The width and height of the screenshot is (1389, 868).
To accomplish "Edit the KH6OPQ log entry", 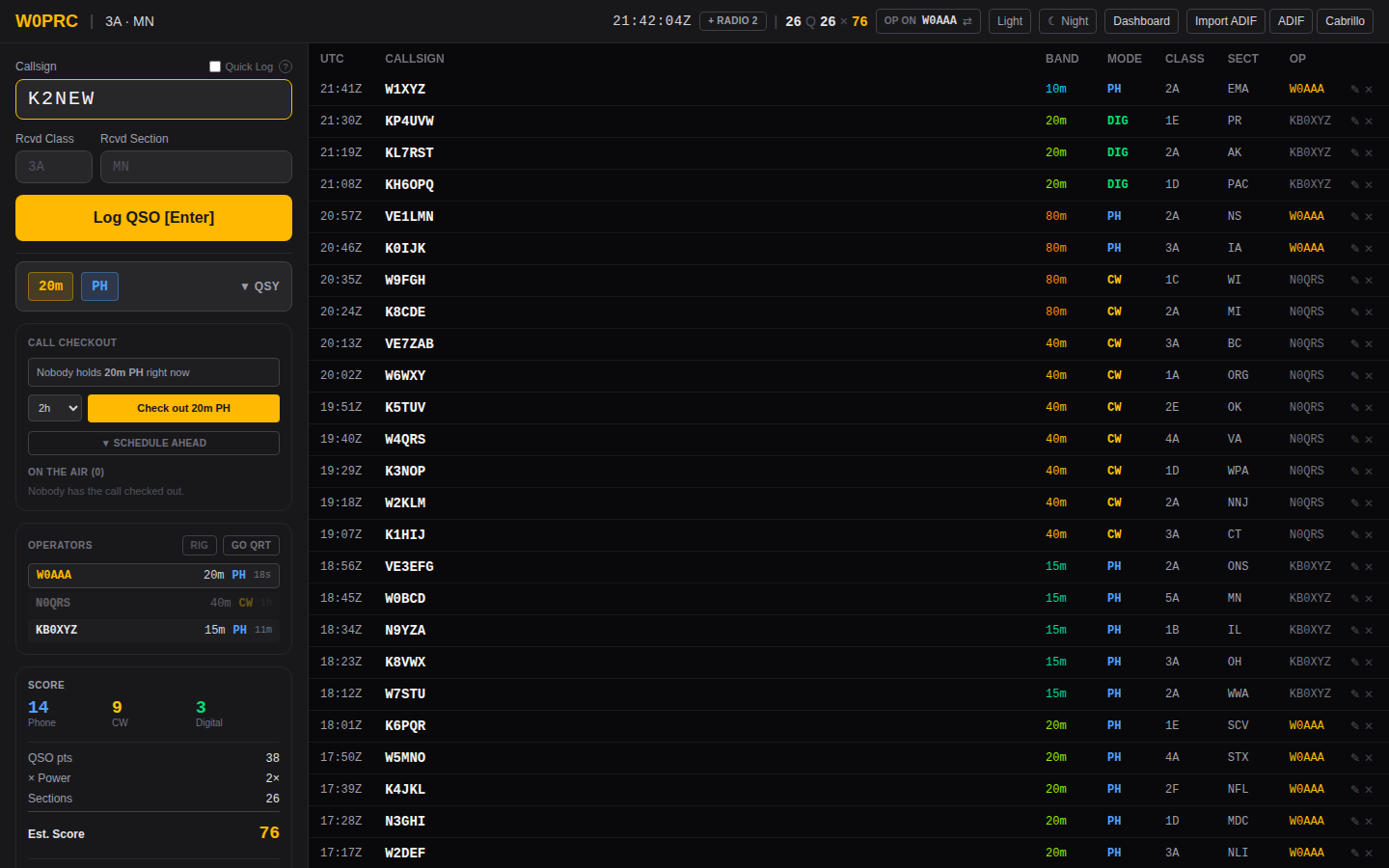I will pyautogui.click(x=1354, y=185).
